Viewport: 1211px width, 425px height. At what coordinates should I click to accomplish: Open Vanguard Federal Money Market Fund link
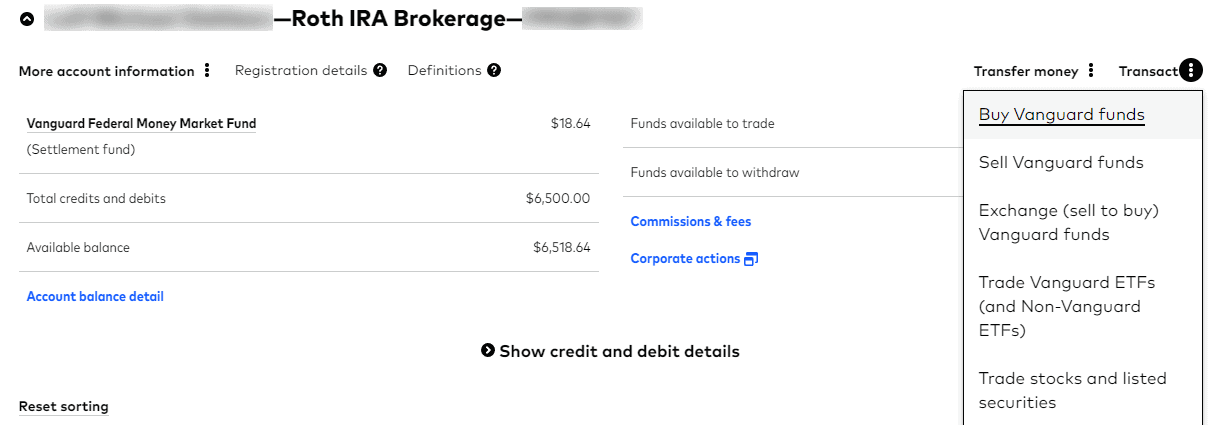coord(141,124)
